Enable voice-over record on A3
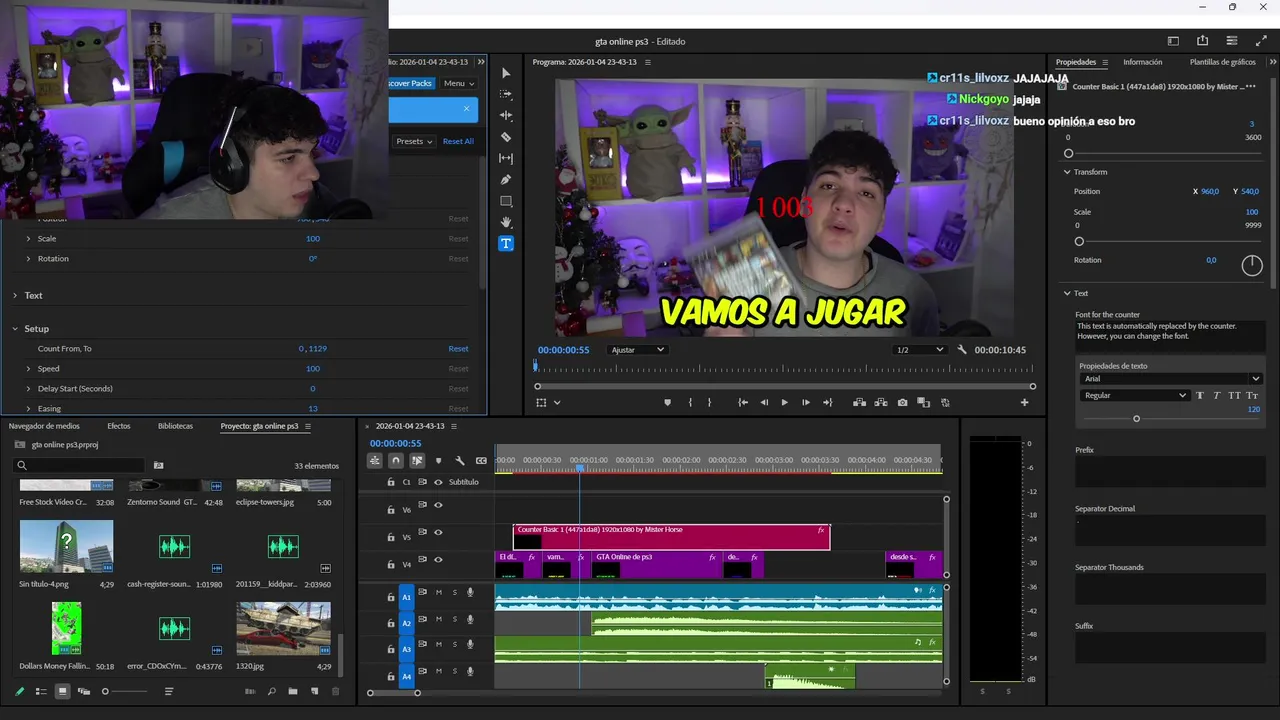 470,645
